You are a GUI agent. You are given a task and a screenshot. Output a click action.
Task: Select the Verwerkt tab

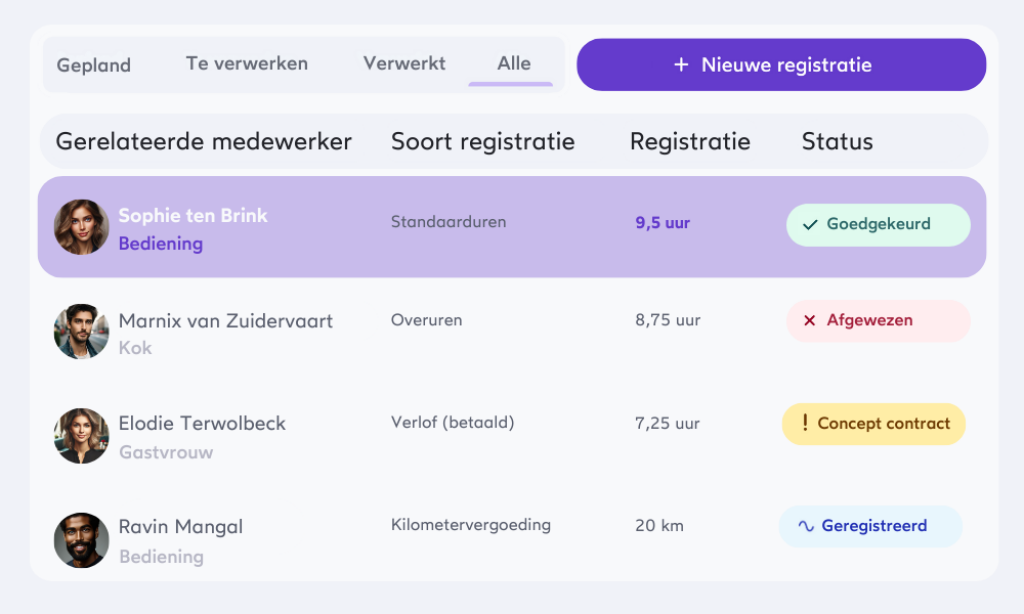404,64
